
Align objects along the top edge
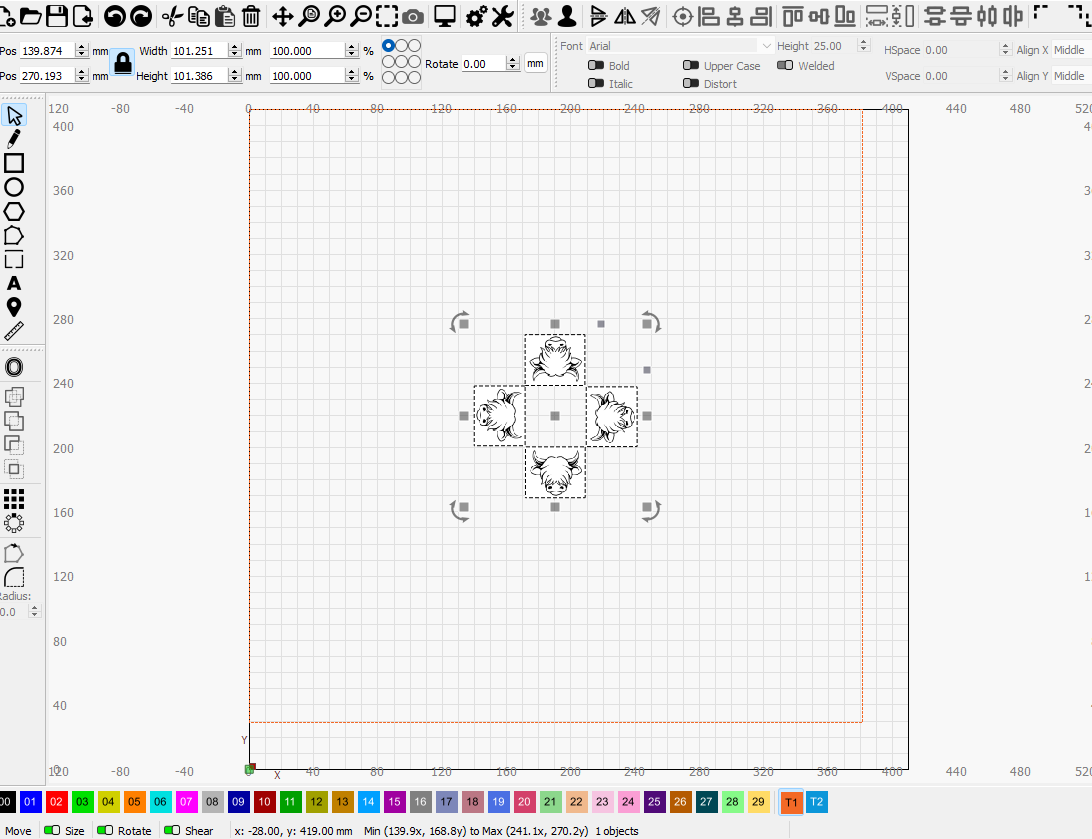click(x=793, y=15)
